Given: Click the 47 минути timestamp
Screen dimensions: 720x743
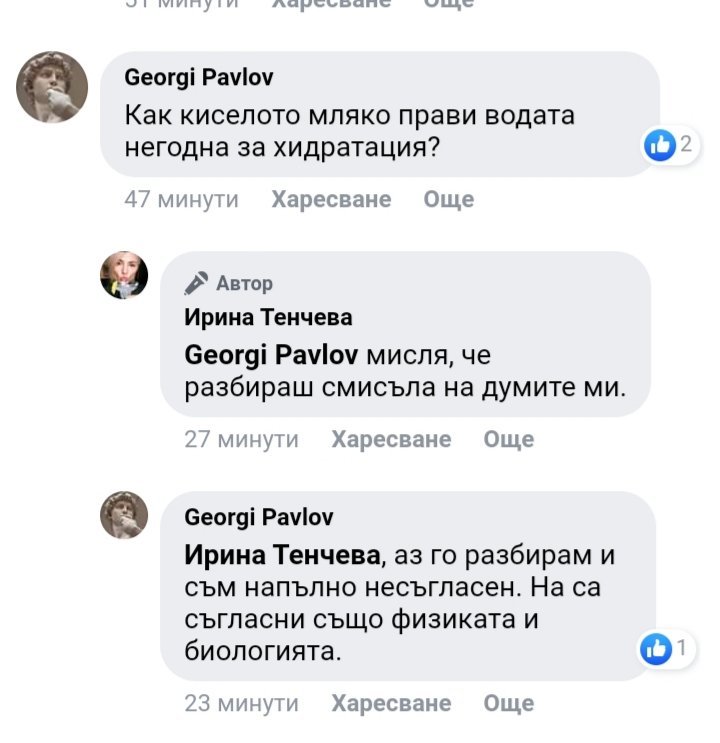Looking at the screenshot, I should pyautogui.click(x=181, y=200).
